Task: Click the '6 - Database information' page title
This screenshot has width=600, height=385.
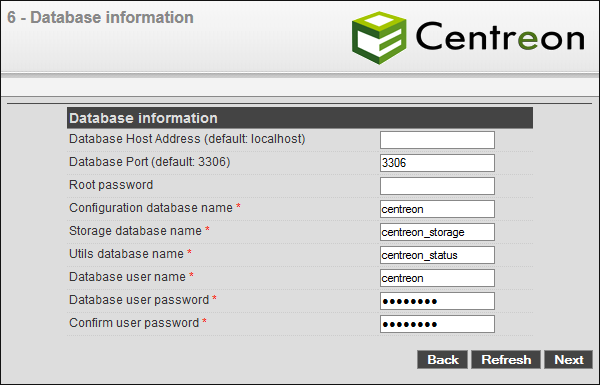Action: [x=100, y=18]
